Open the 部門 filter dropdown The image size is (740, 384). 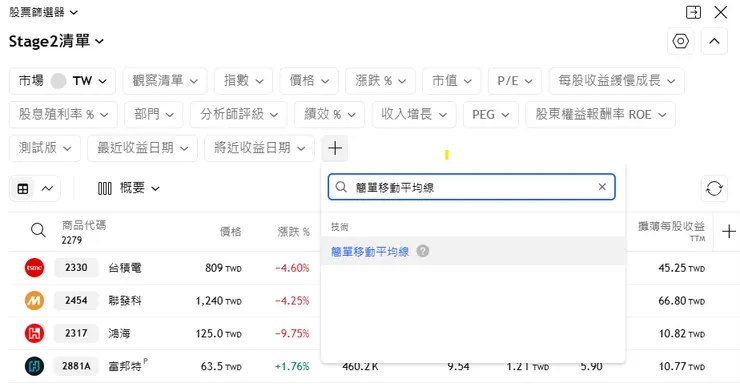coord(154,115)
